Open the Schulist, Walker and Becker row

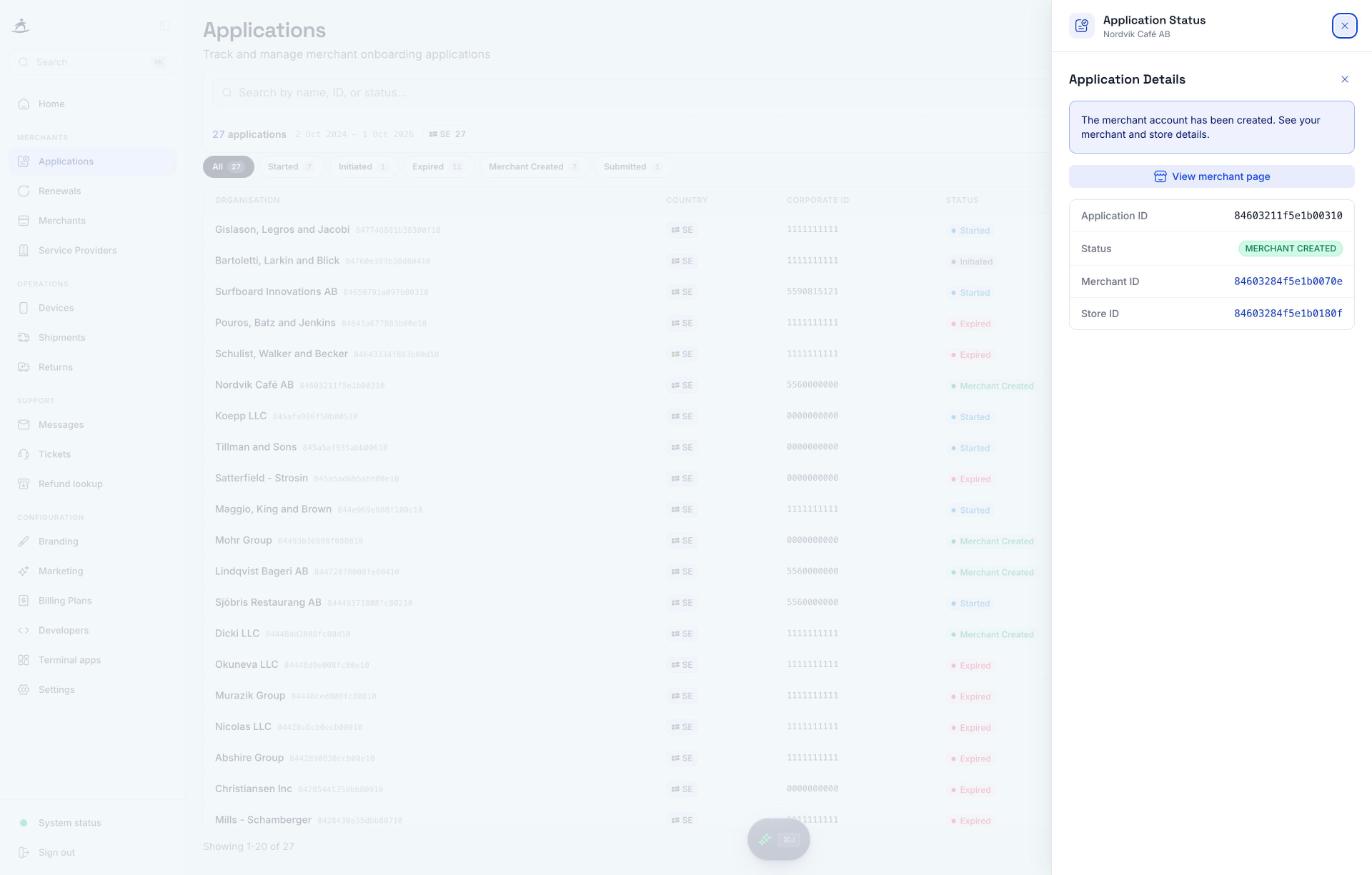coord(627,354)
